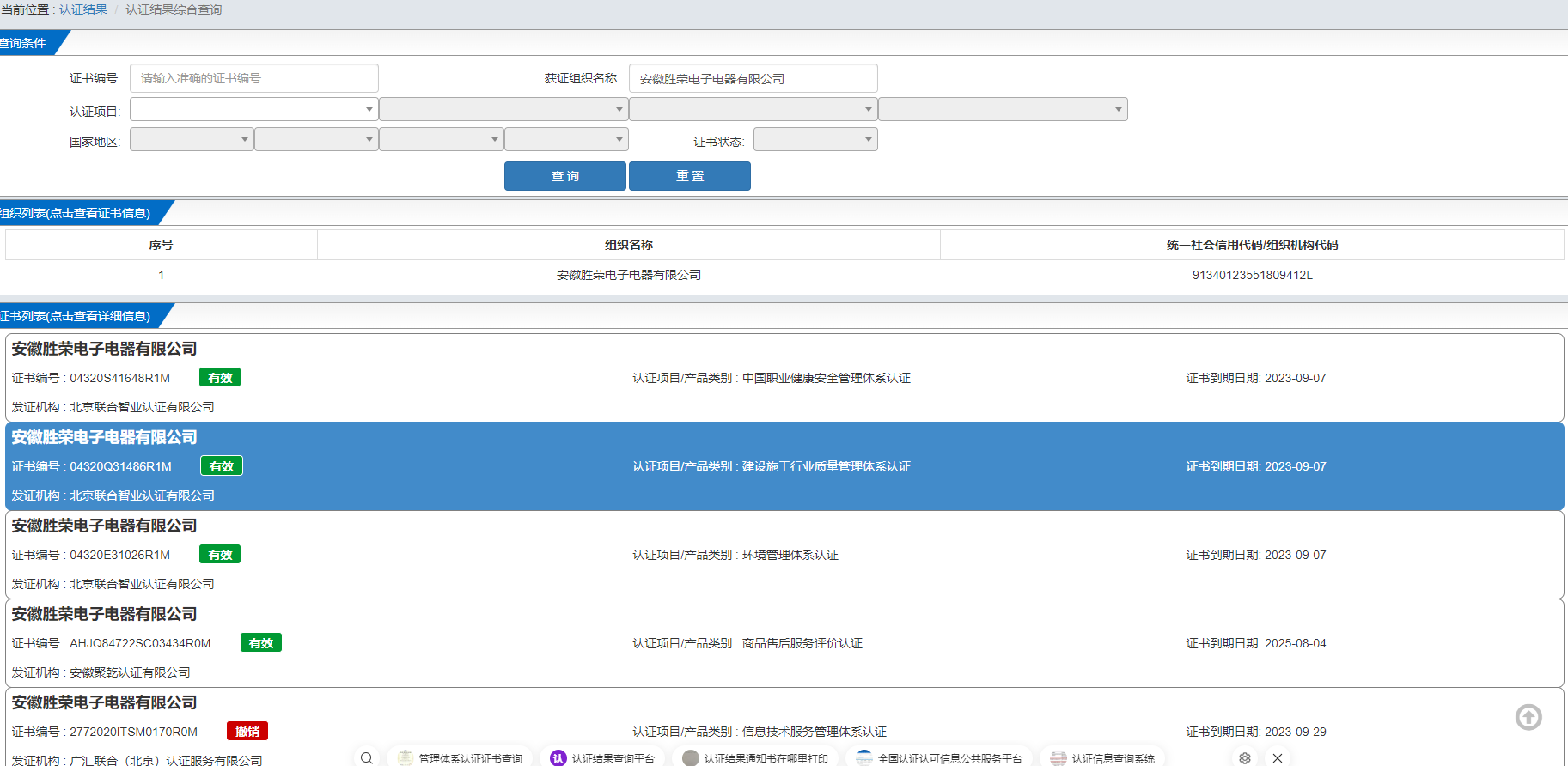
Task: Click credit code 91340123551809412L
Action: [x=1252, y=275]
